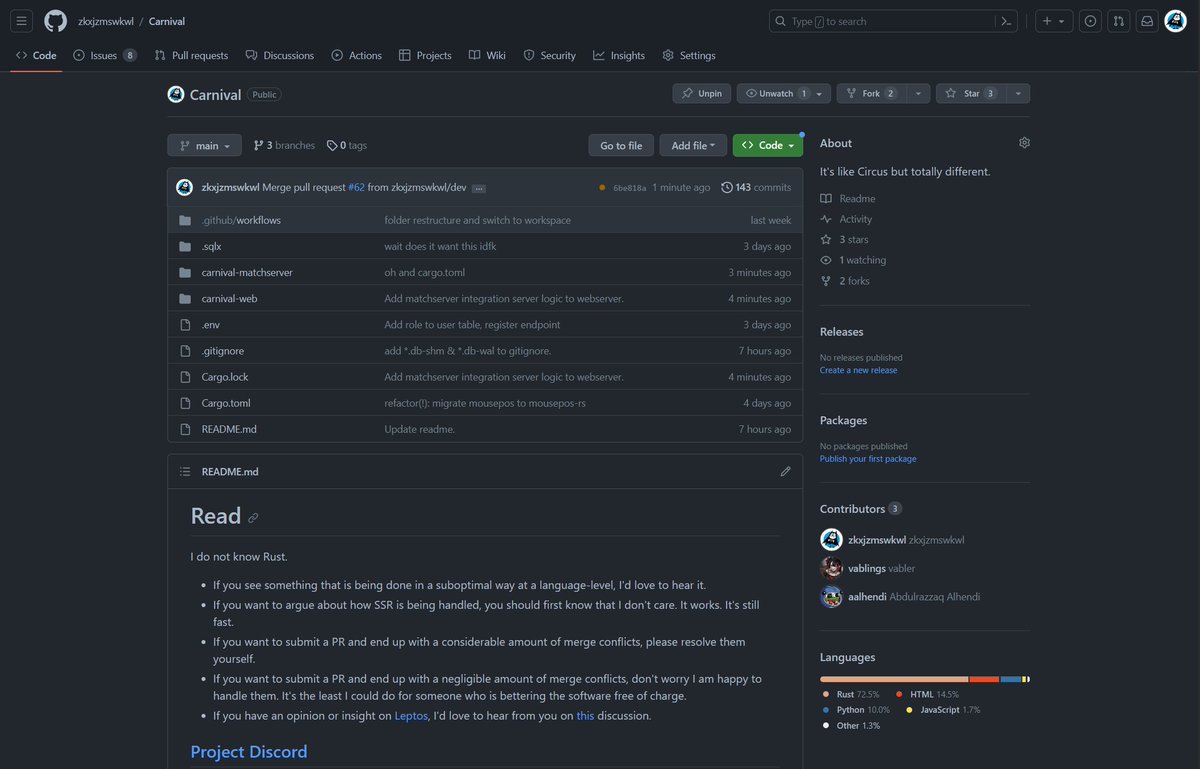Image resolution: width=1200 pixels, height=769 pixels.
Task: Click the Rust segment of languages bar
Action: point(894,679)
